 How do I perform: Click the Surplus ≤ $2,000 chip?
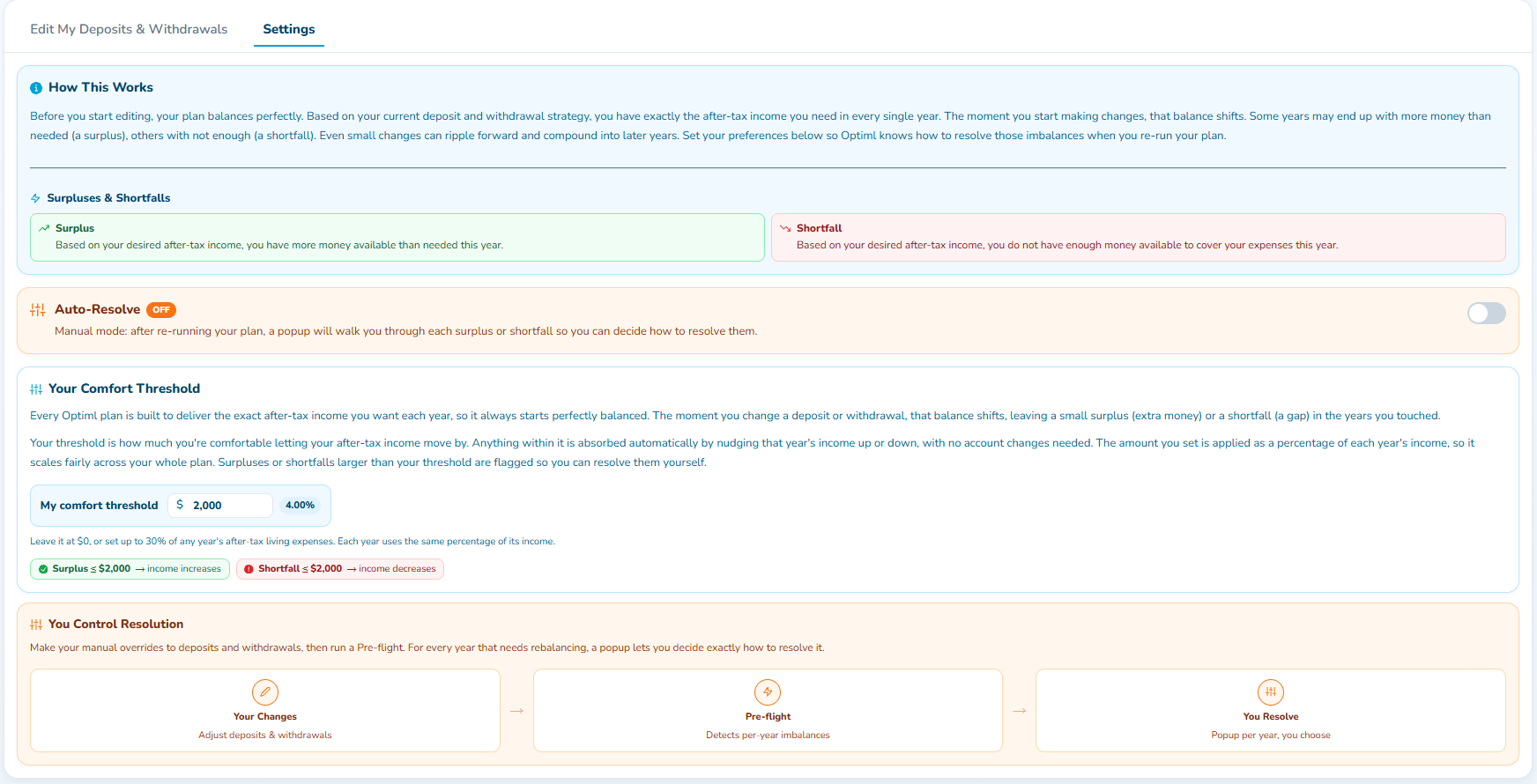130,569
